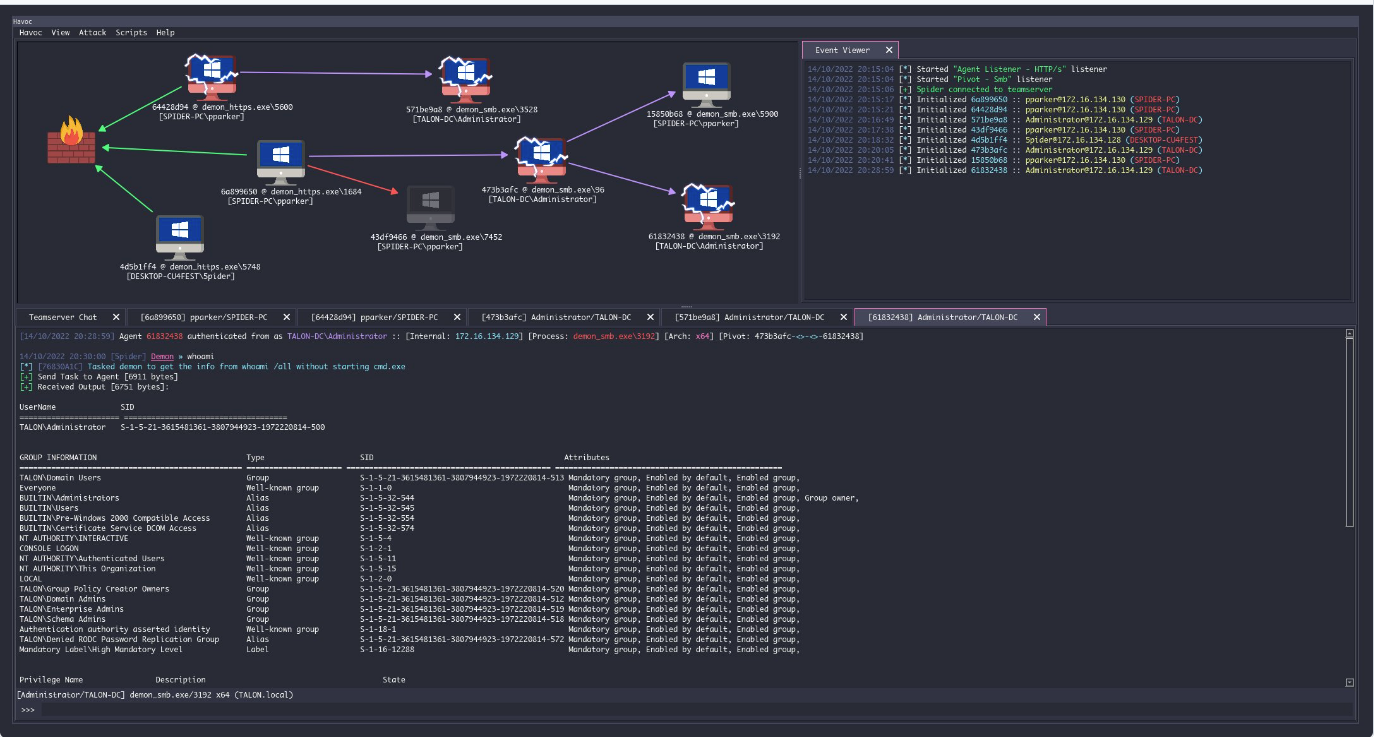Click the BUILTIN\Administrators group row
Screen dimensions: 1380x737
coord(440,498)
